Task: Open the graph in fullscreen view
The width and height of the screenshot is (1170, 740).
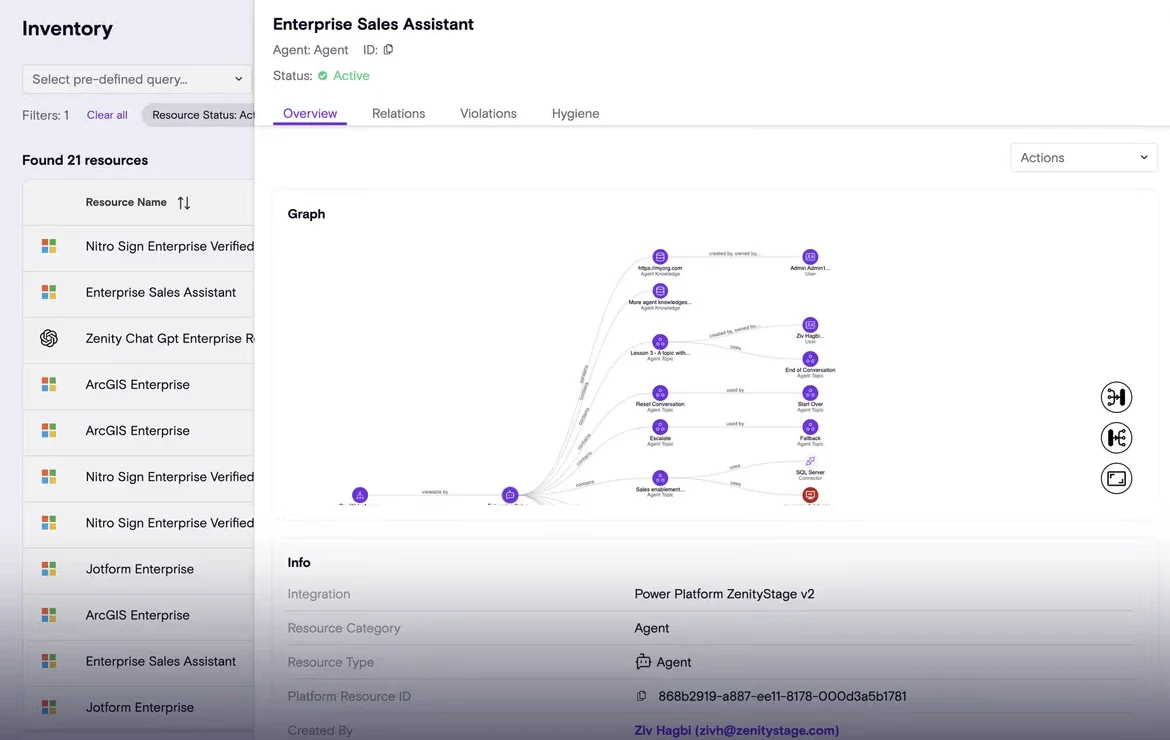Action: tap(1116, 478)
